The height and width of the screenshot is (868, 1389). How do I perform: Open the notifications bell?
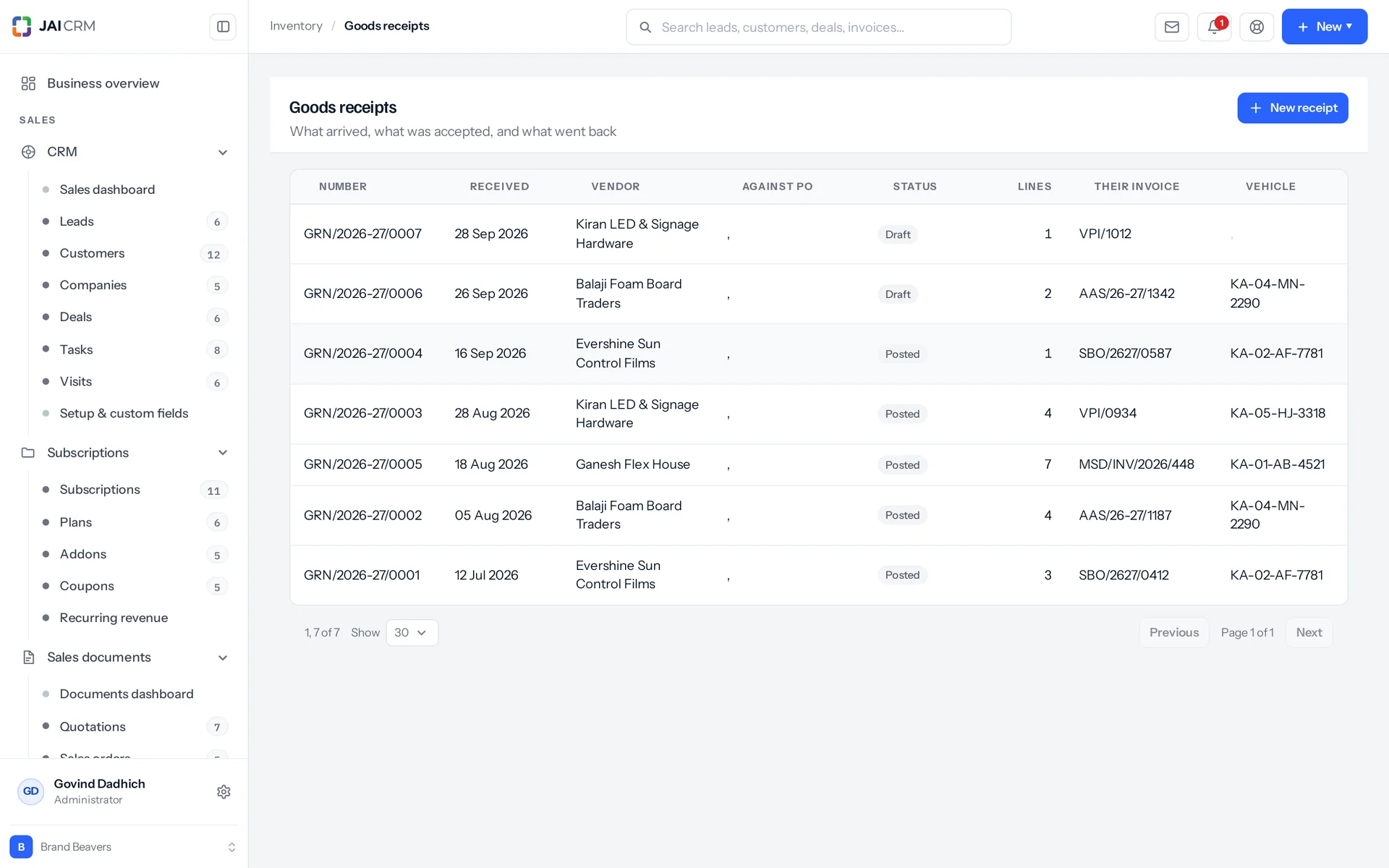1214,27
